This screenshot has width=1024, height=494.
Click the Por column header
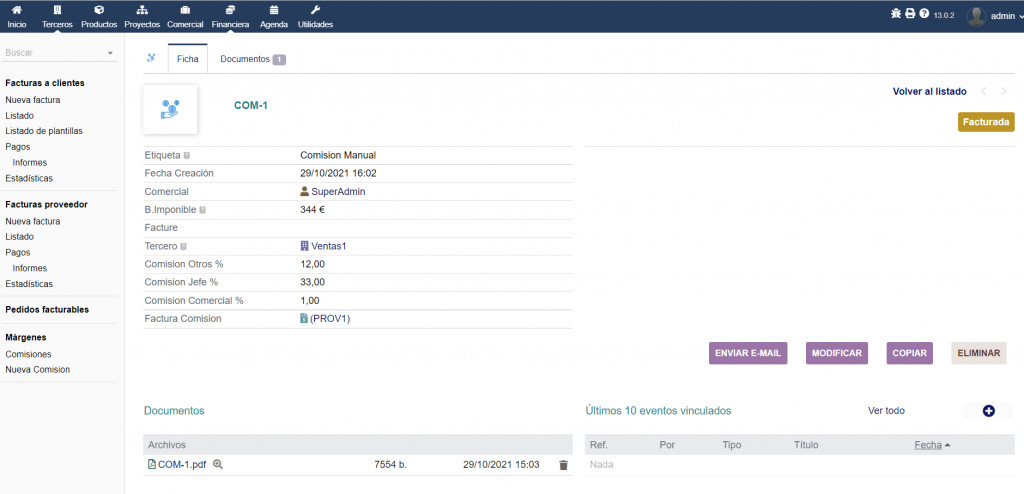click(x=667, y=445)
